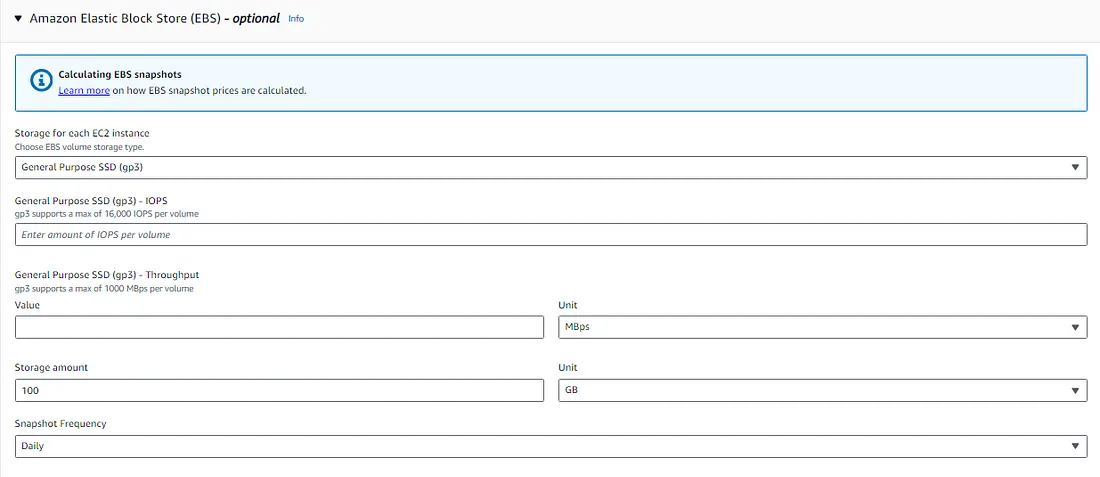Viewport: 1100px width, 477px height.
Task: Click the Info link beside the EBS heading
Action: pos(296,18)
